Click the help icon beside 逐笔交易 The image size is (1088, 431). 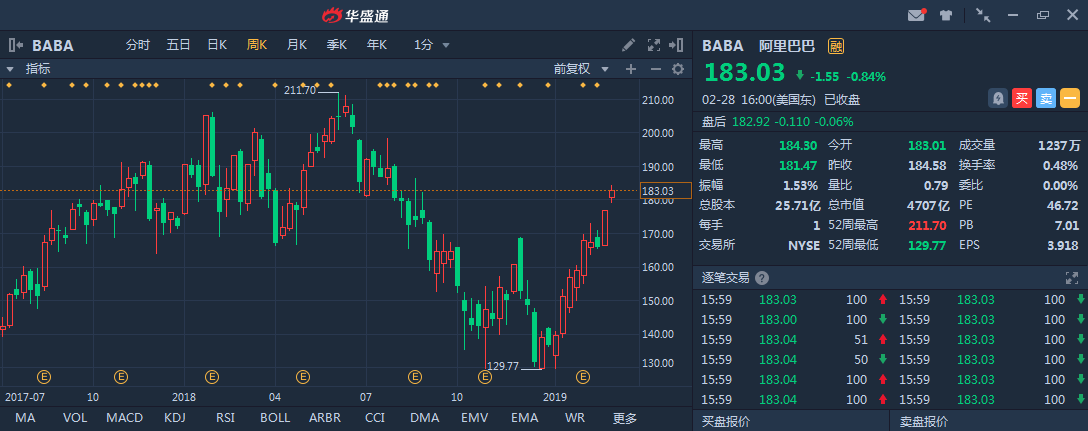762,278
